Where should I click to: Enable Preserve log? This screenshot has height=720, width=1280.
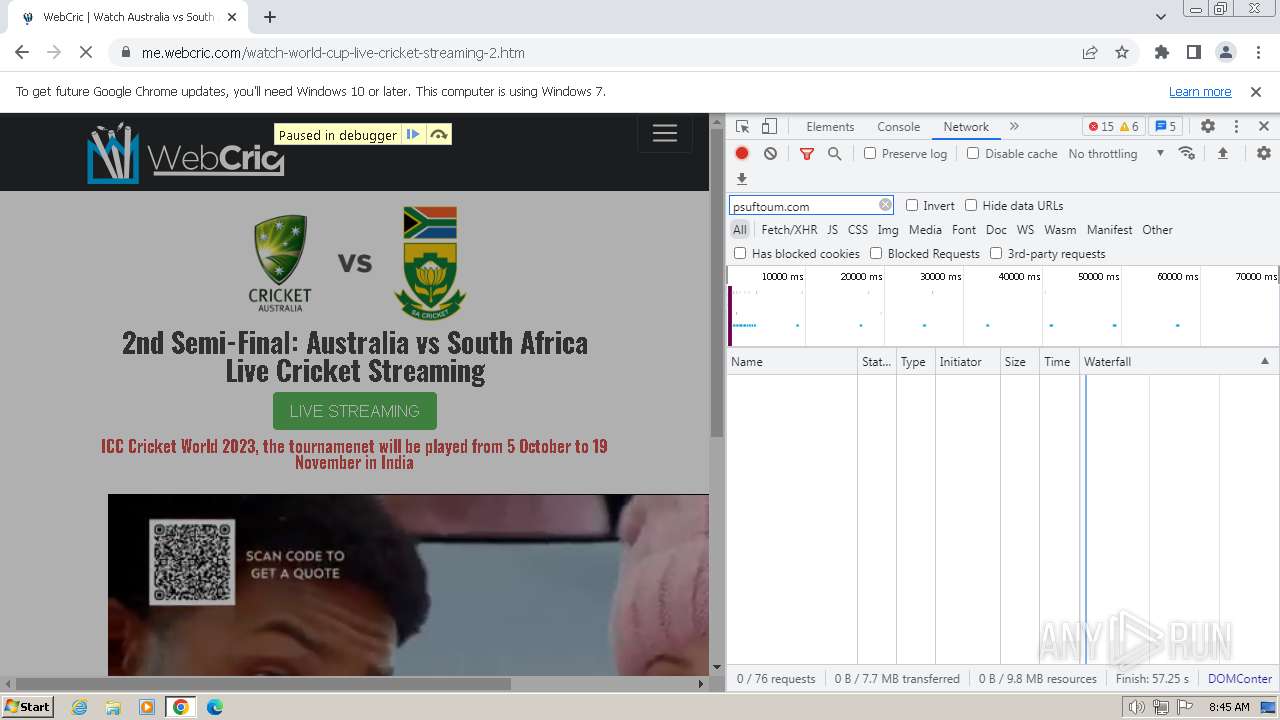[x=870, y=153]
